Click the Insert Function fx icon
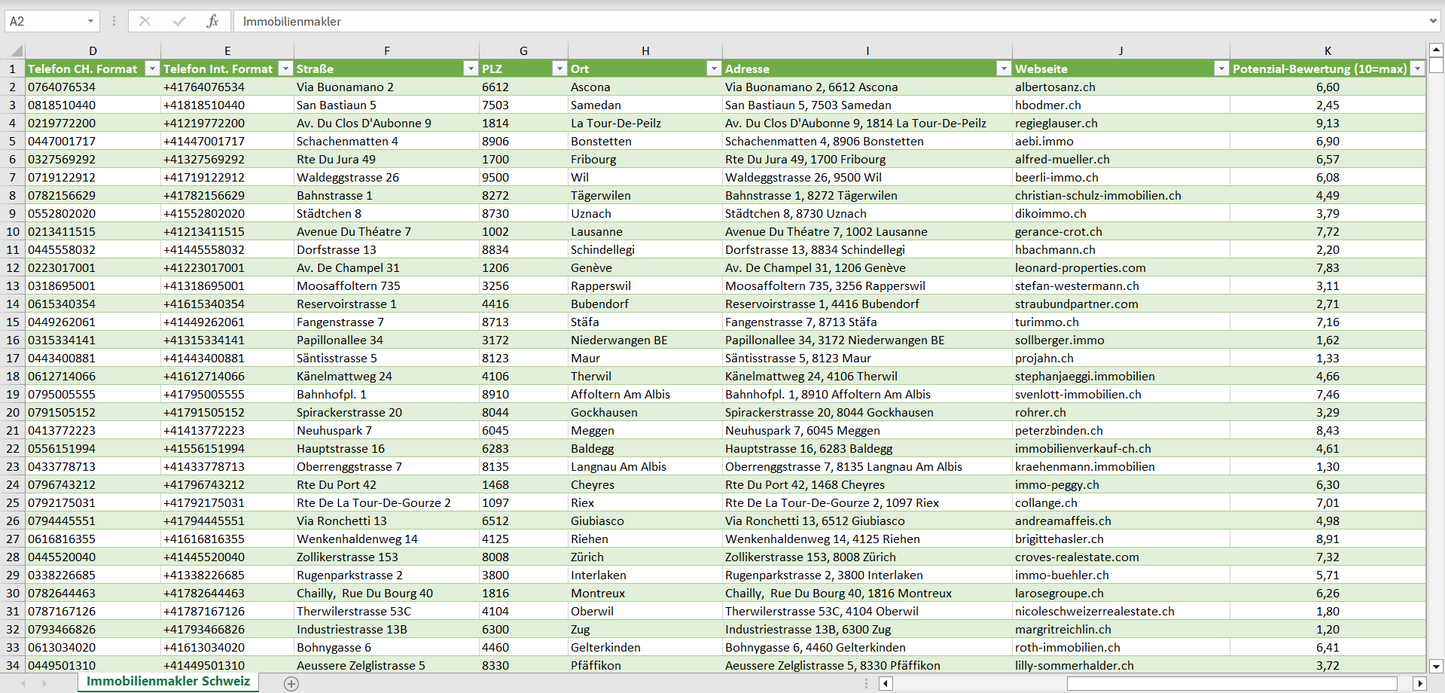The height and width of the screenshot is (693, 1445). coord(212,21)
